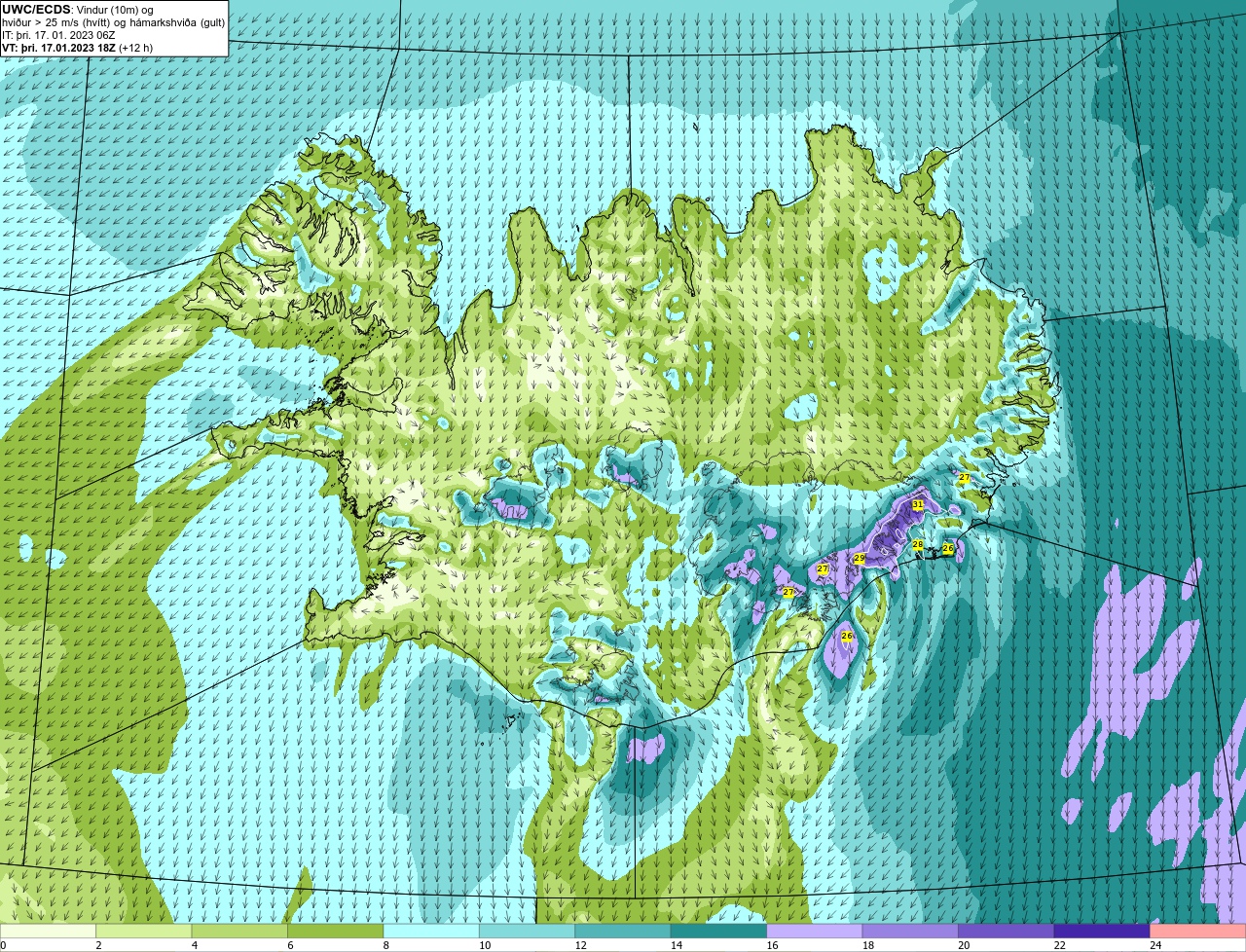Click the 'IT: þri. 17. 01. 2023 06Z' line
1246x952 pixels.
(x=58, y=35)
